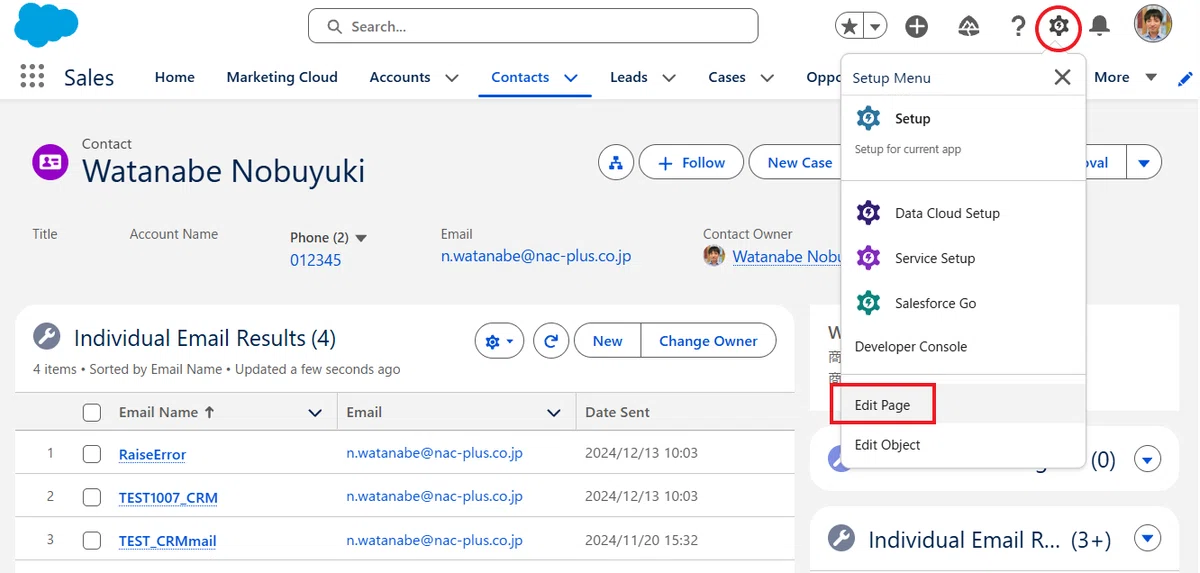Expand the Leads tab dropdown chevron
Image resolution: width=1200 pixels, height=573 pixels.
coord(669,77)
